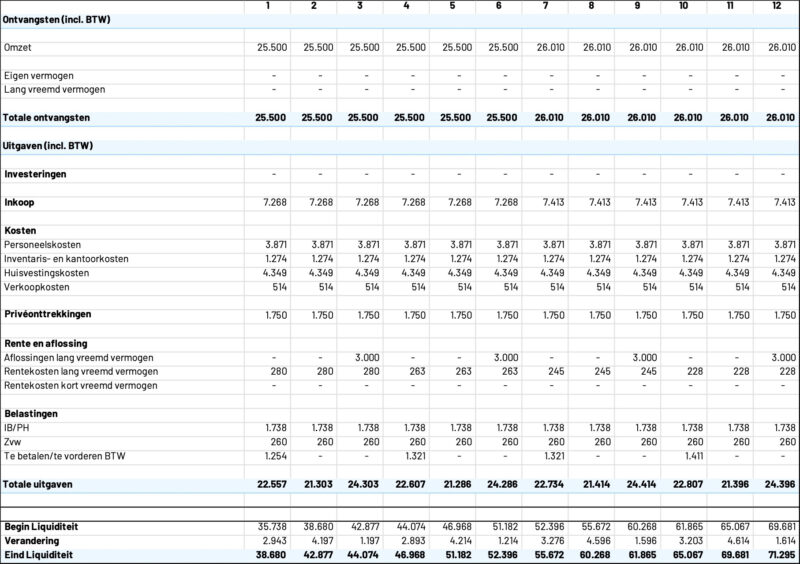Viewport: 800px width, 564px height.
Task: Click the Zvw row label
Action: [13, 441]
